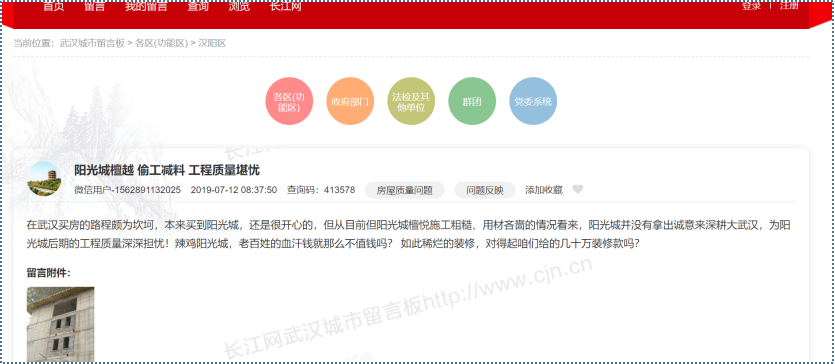Open 浏览 from the navigation bar
This screenshot has width=835, height=364.
[239, 7]
